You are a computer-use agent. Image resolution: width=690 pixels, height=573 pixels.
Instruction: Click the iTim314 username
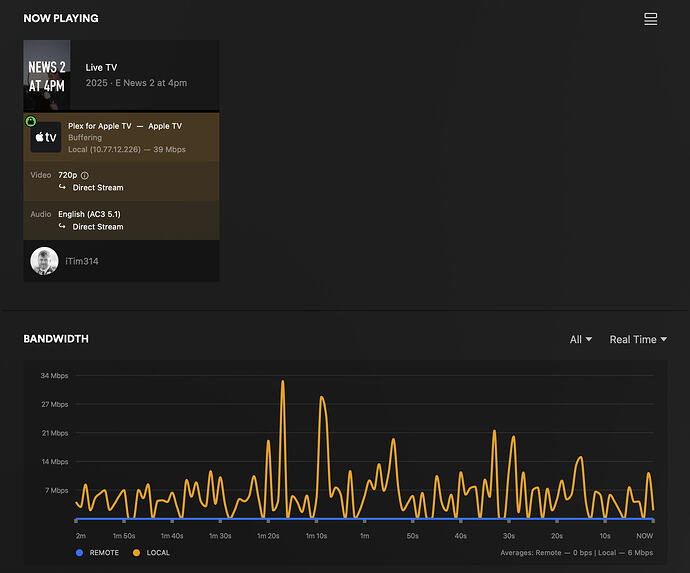point(82,261)
